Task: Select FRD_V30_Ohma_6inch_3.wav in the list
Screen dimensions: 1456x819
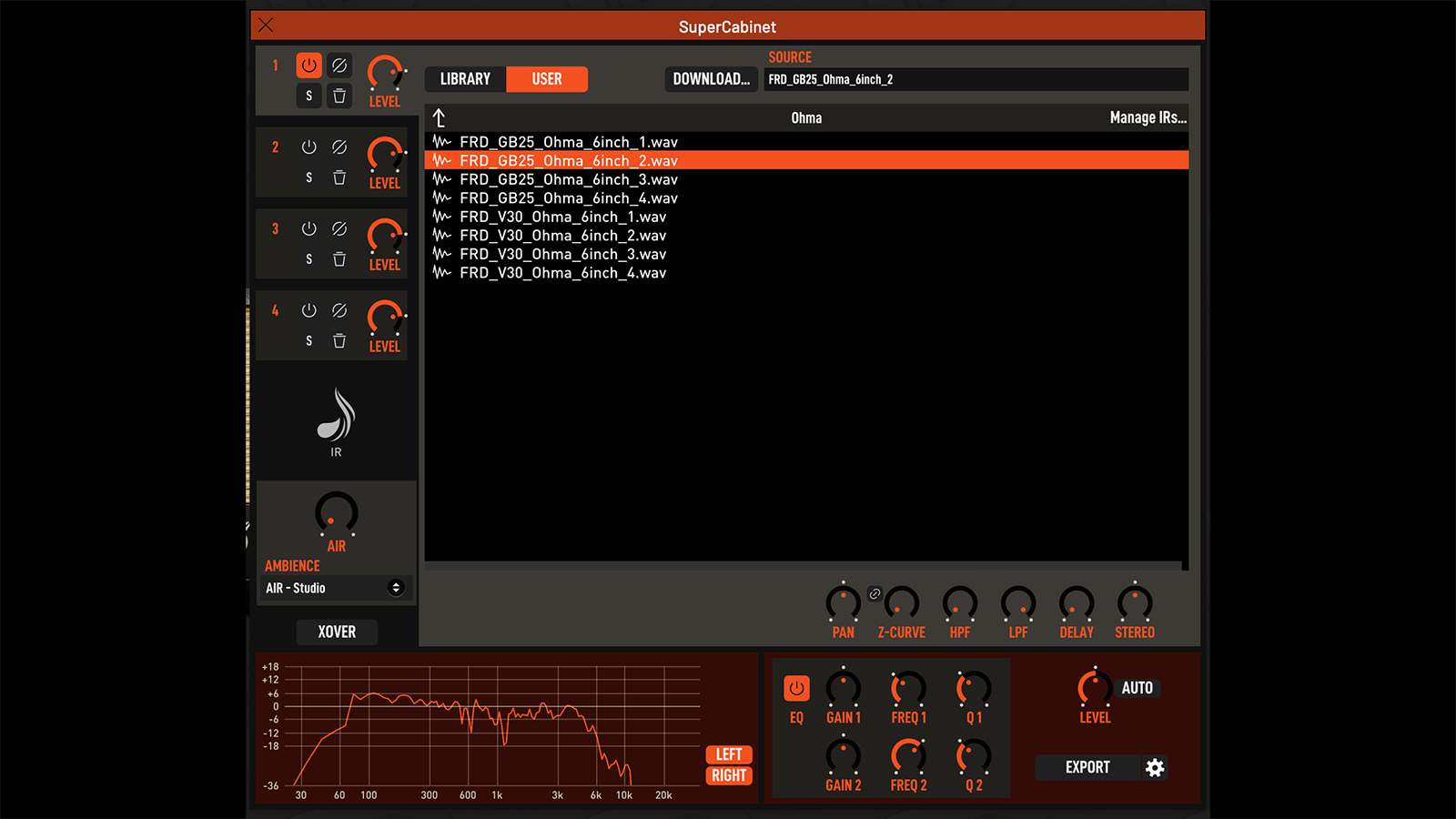Action: coord(562,254)
